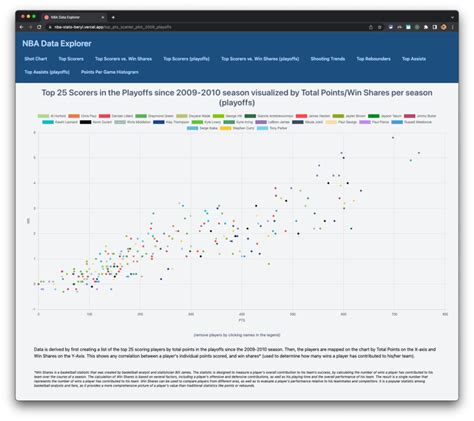Viewport: 474px width, 421px height.
Task: Click the share icon in the address bar
Action: [371, 27]
